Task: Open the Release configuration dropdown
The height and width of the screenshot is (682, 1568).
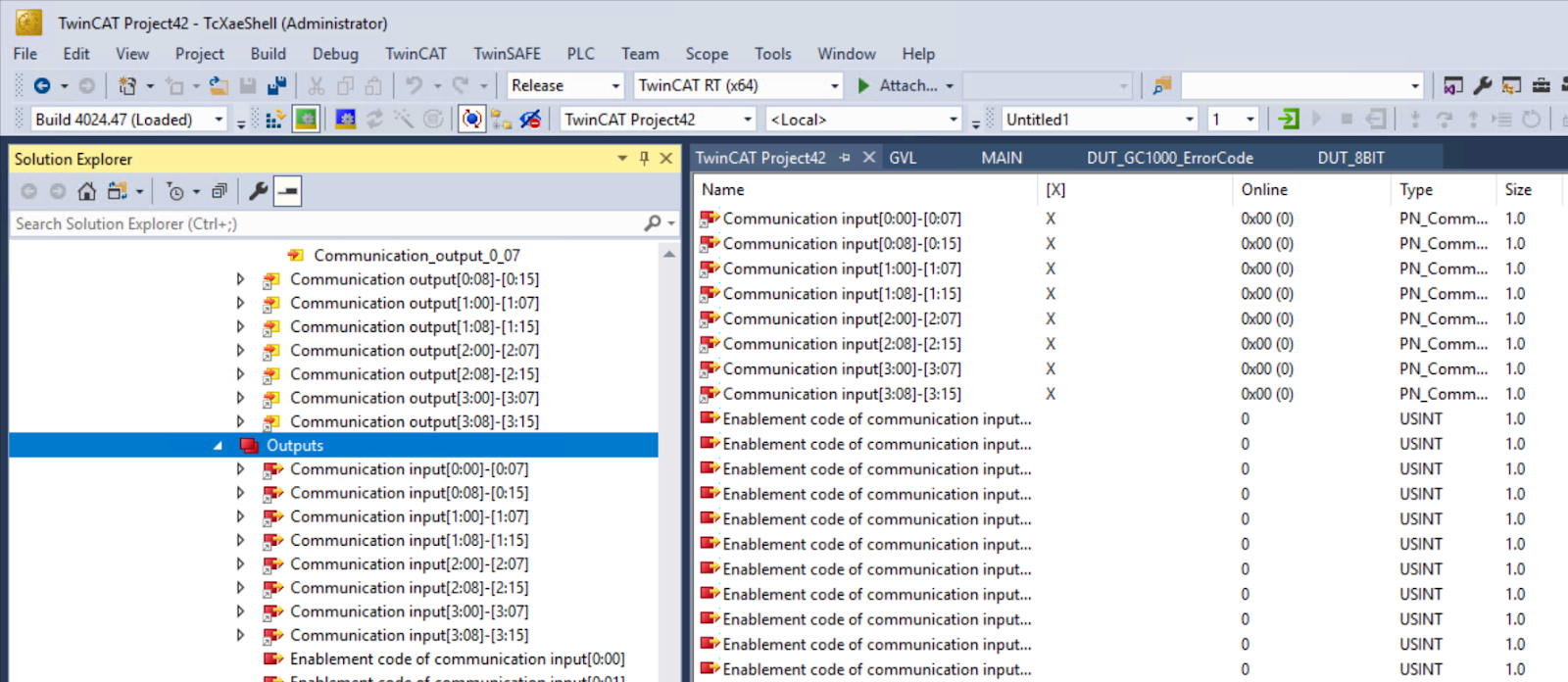Action: pos(615,86)
